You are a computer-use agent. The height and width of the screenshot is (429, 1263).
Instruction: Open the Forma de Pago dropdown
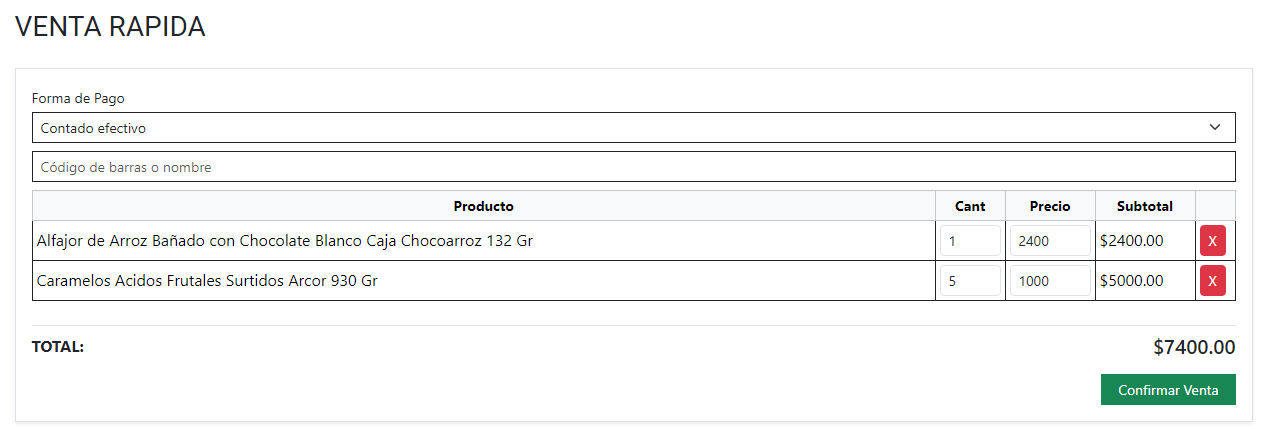pos(633,128)
